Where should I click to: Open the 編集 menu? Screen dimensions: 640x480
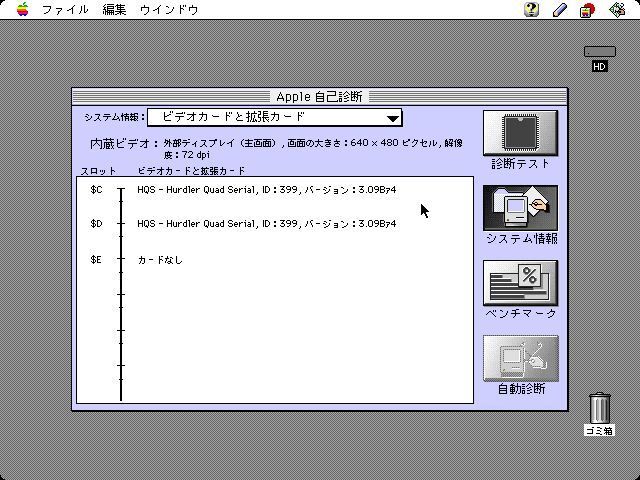[114, 9]
